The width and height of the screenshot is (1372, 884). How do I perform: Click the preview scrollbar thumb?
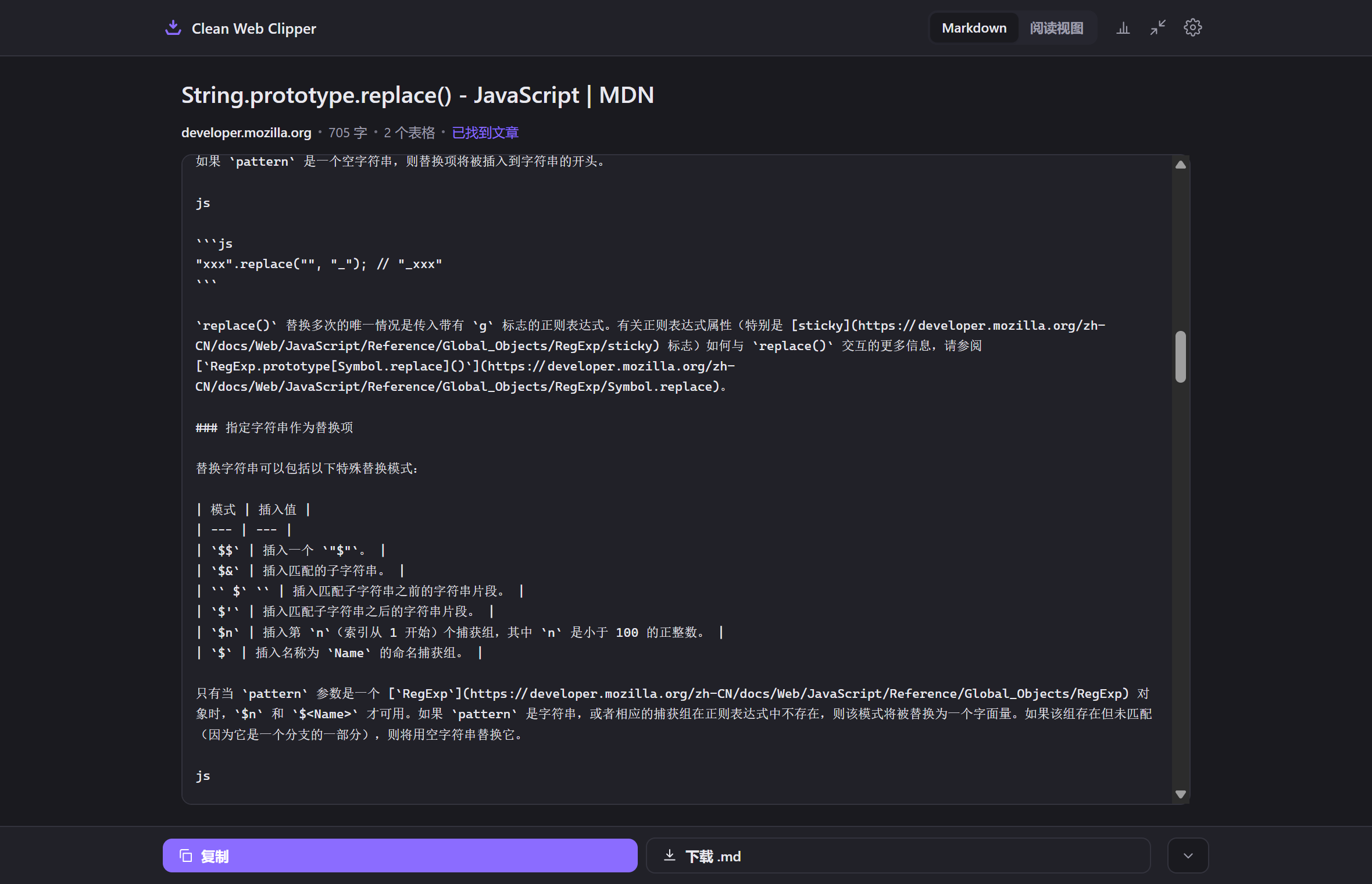1180,357
